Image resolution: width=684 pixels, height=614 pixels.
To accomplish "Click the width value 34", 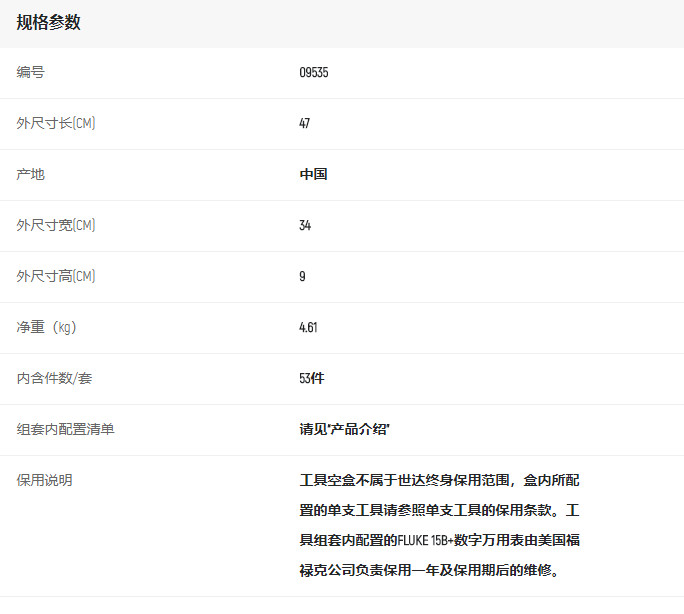I will [305, 225].
